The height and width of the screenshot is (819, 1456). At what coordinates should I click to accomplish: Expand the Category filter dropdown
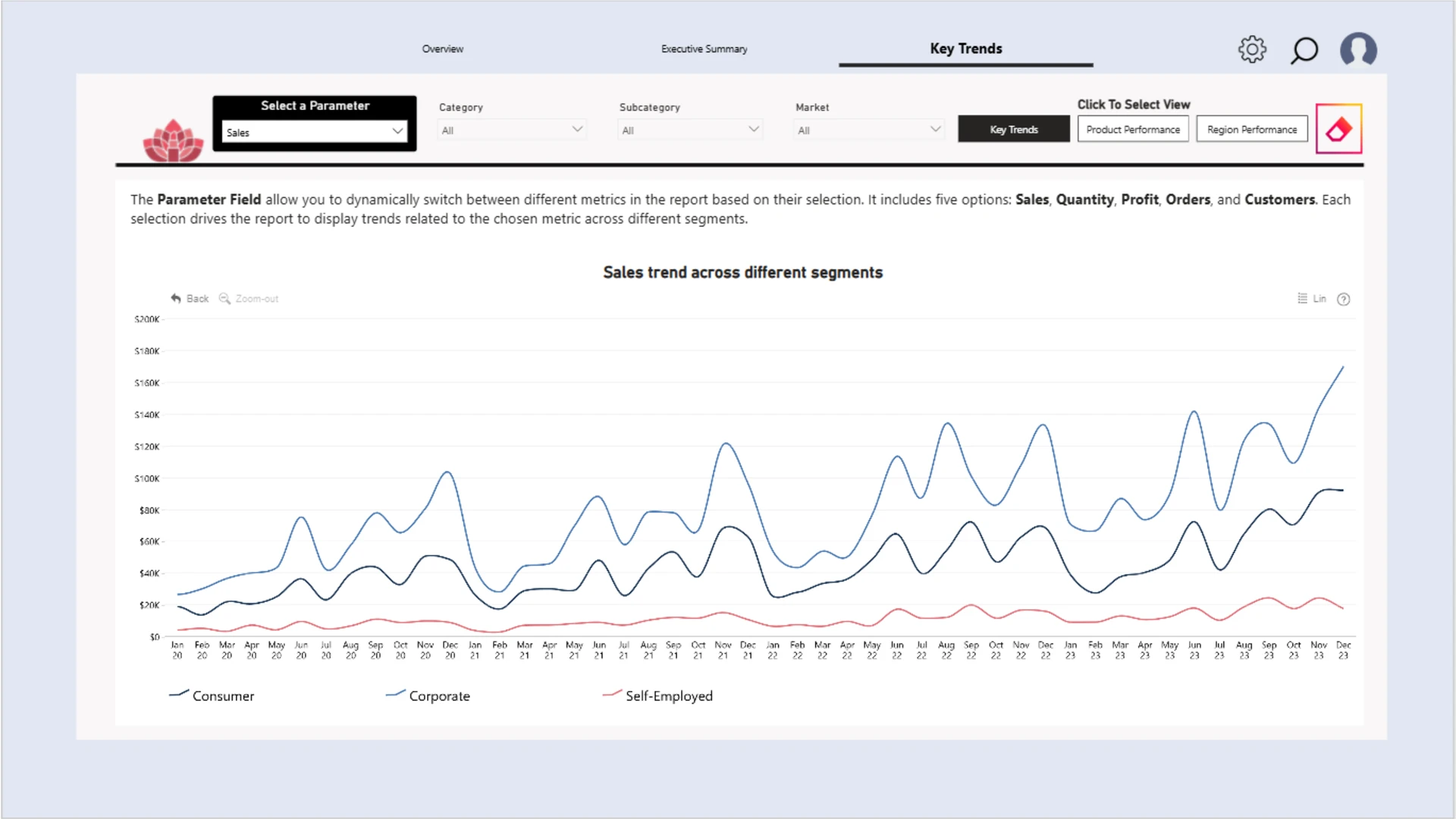point(512,130)
